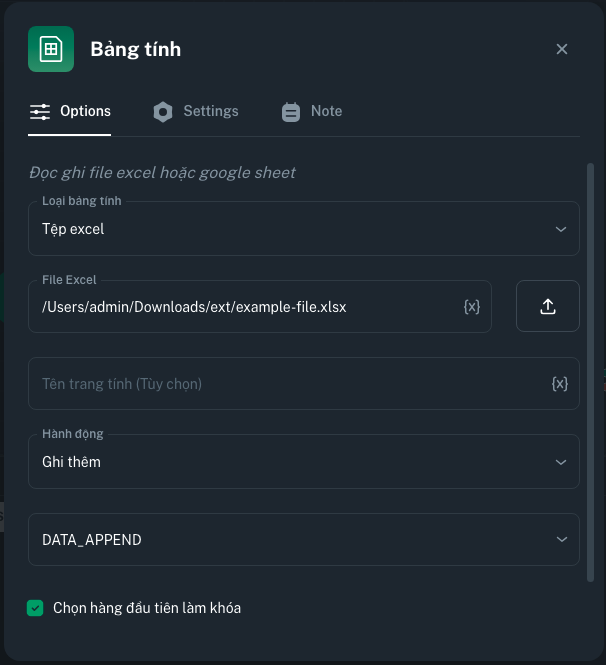
Task: Insert variable in File Excel field
Action: (x=472, y=307)
